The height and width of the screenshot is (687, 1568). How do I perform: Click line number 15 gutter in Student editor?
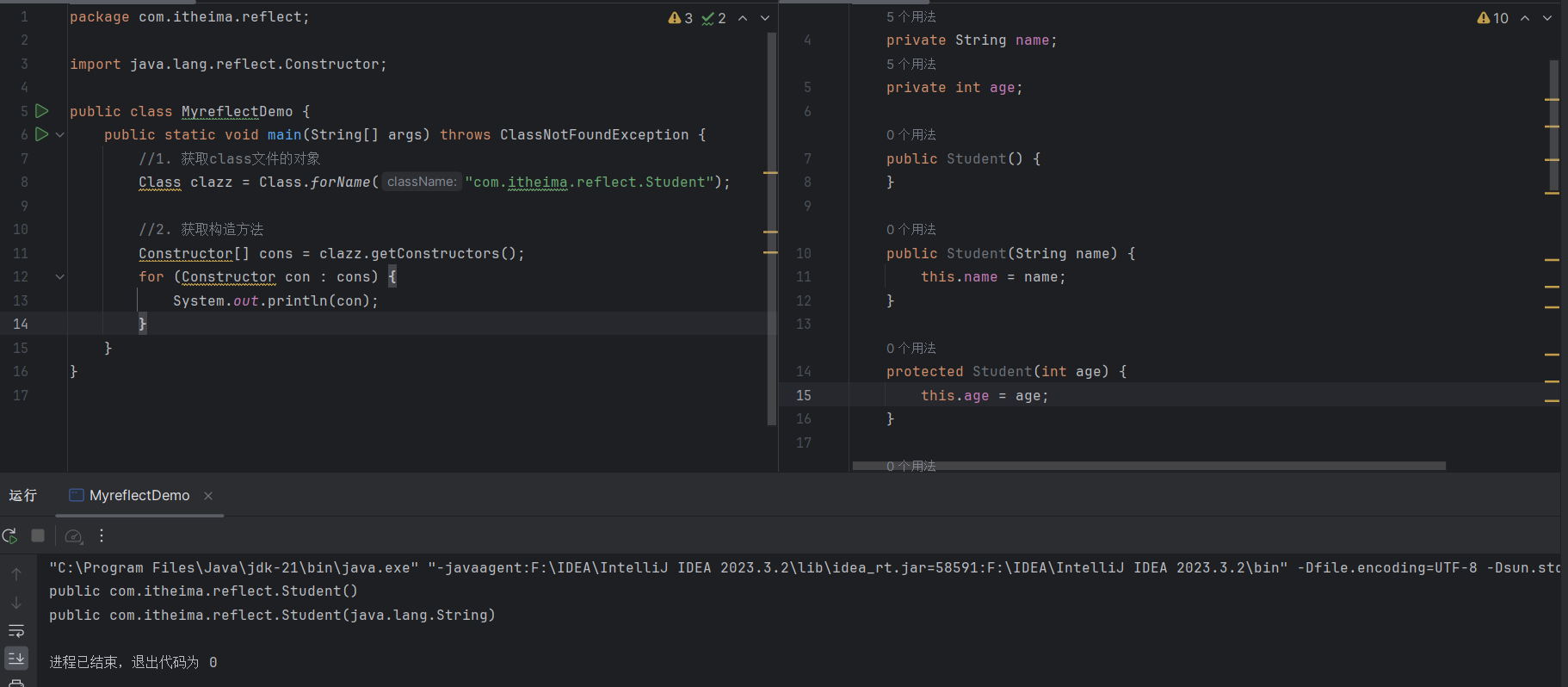pos(803,395)
